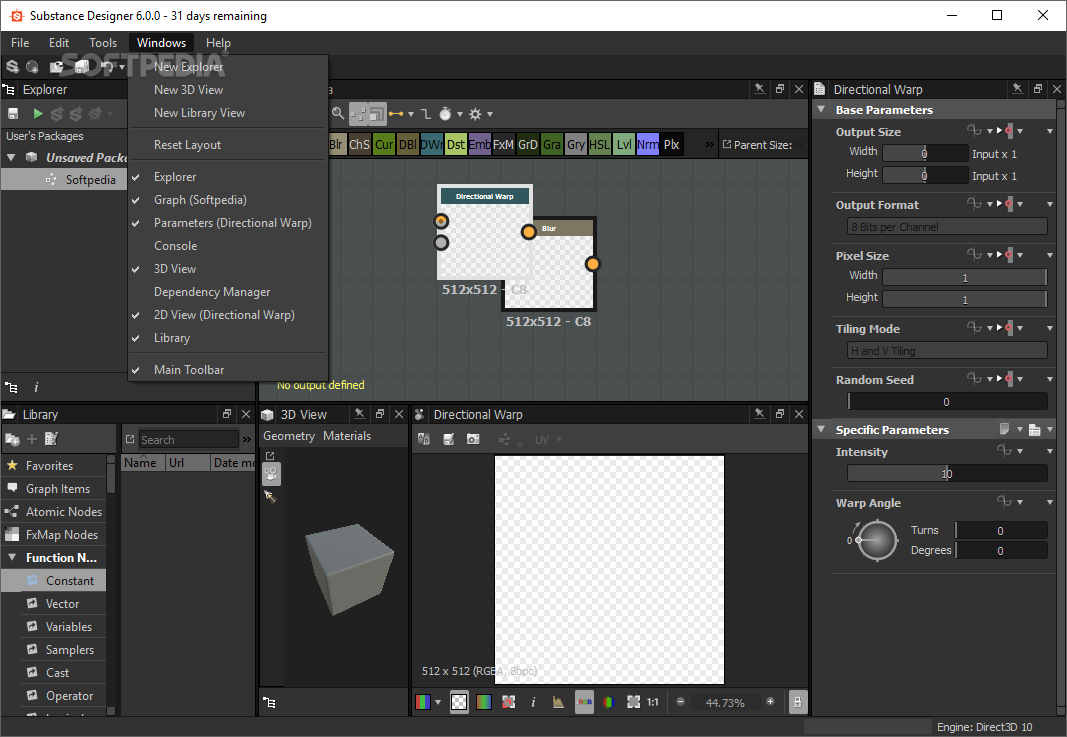Click the Warp Angle dial

pos(878,540)
